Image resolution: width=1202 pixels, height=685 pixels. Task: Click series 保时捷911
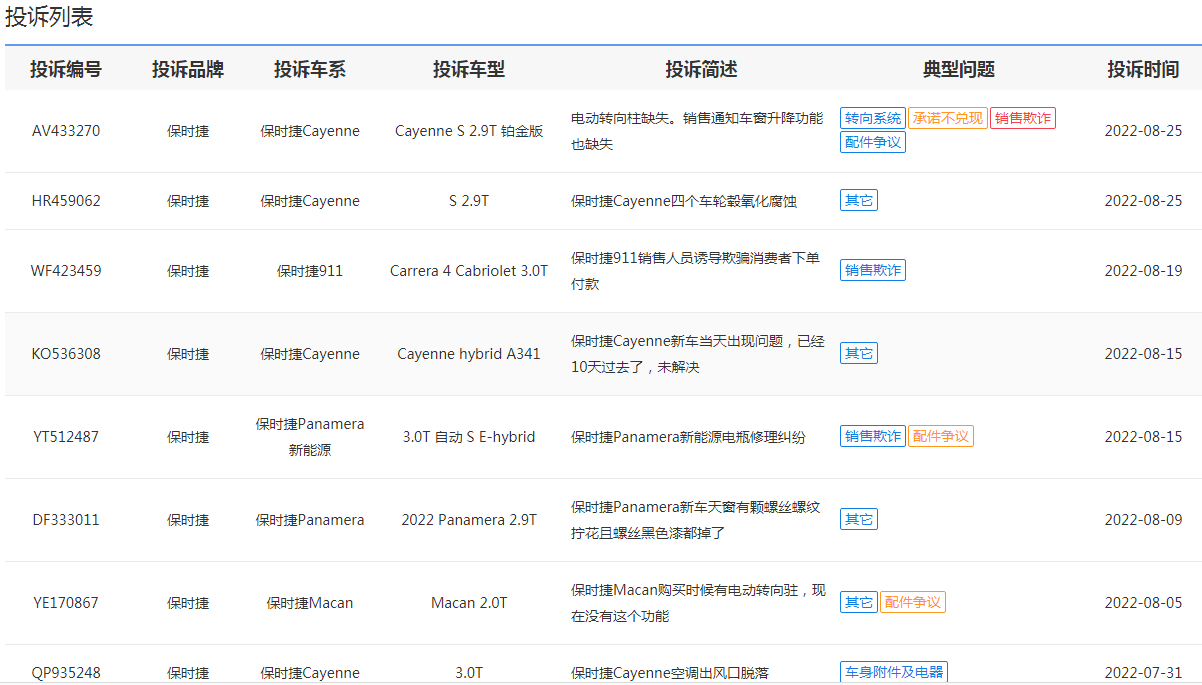point(310,271)
